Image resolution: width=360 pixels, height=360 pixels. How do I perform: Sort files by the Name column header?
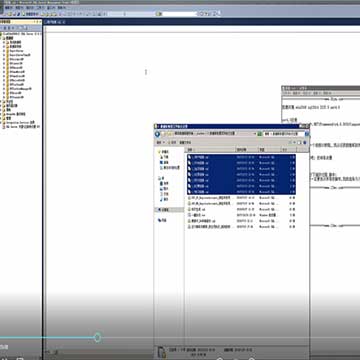[211, 150]
